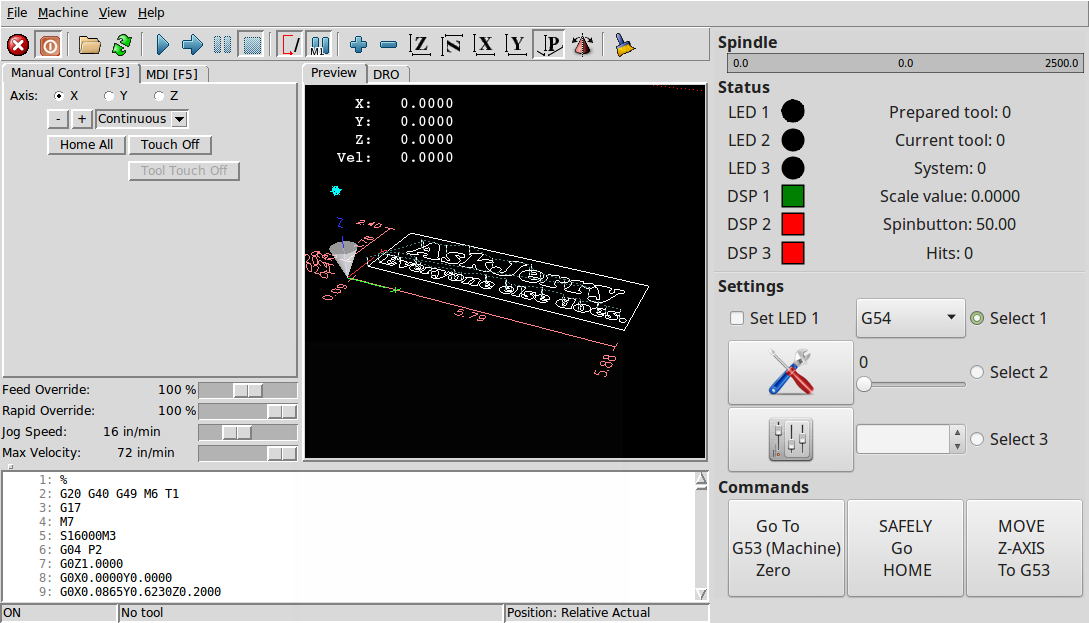Image resolution: width=1089 pixels, height=623 pixels.
Task: Click G-code scrollbar down arrow
Action: tap(701, 594)
